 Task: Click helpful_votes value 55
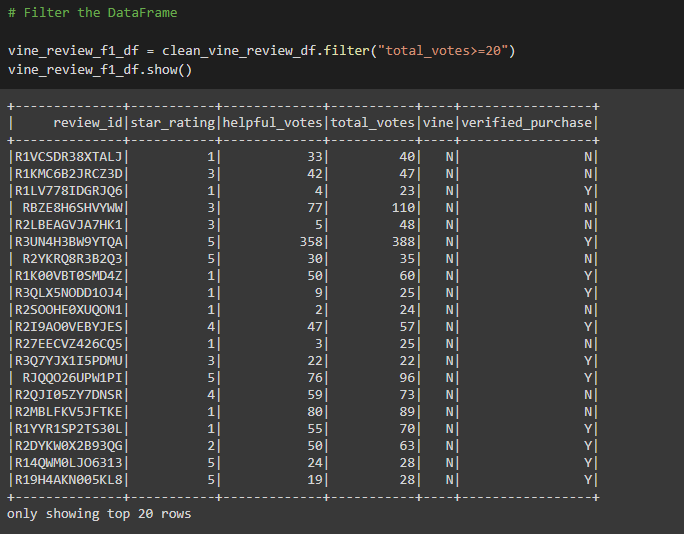coord(315,429)
